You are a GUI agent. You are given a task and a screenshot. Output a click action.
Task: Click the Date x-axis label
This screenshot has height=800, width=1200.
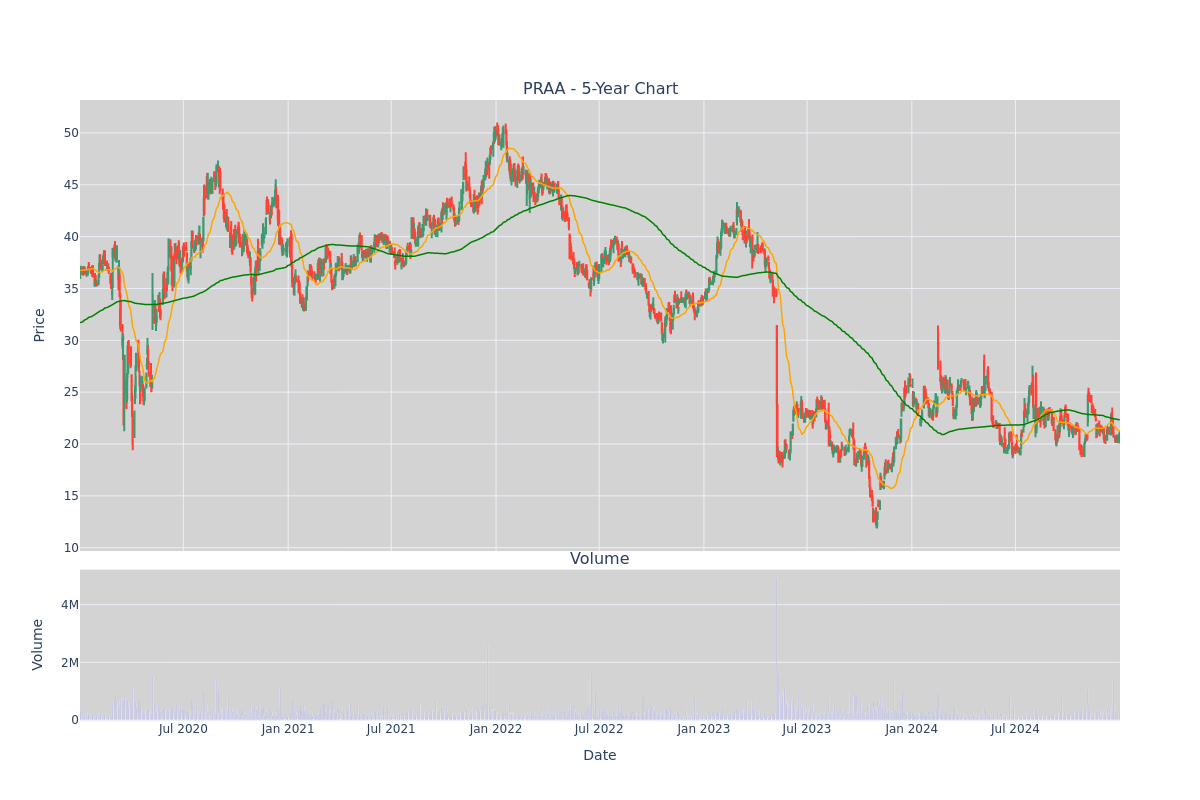tap(600, 756)
